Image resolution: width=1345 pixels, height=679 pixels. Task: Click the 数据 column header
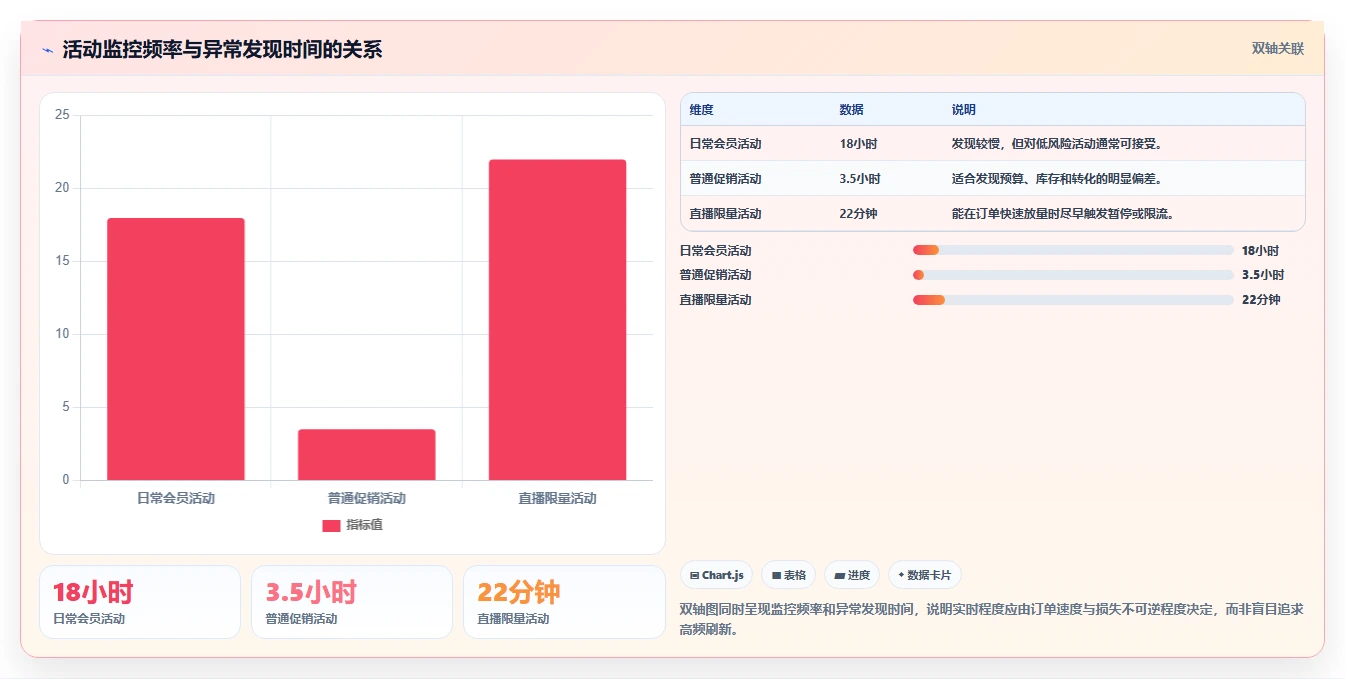click(851, 110)
